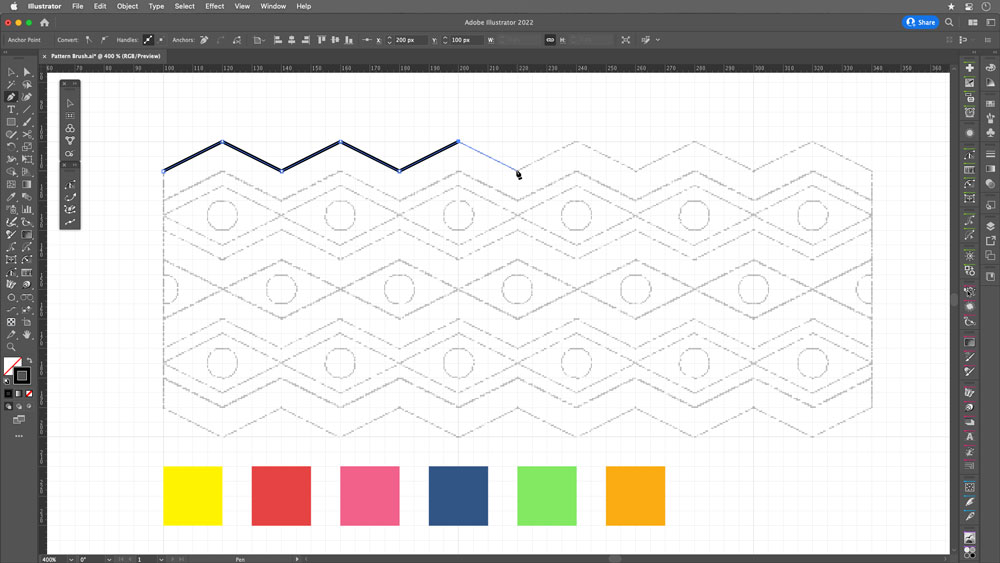This screenshot has width=1000, height=563.
Task: Open Search magnifier in title bar
Action: click(949, 22)
